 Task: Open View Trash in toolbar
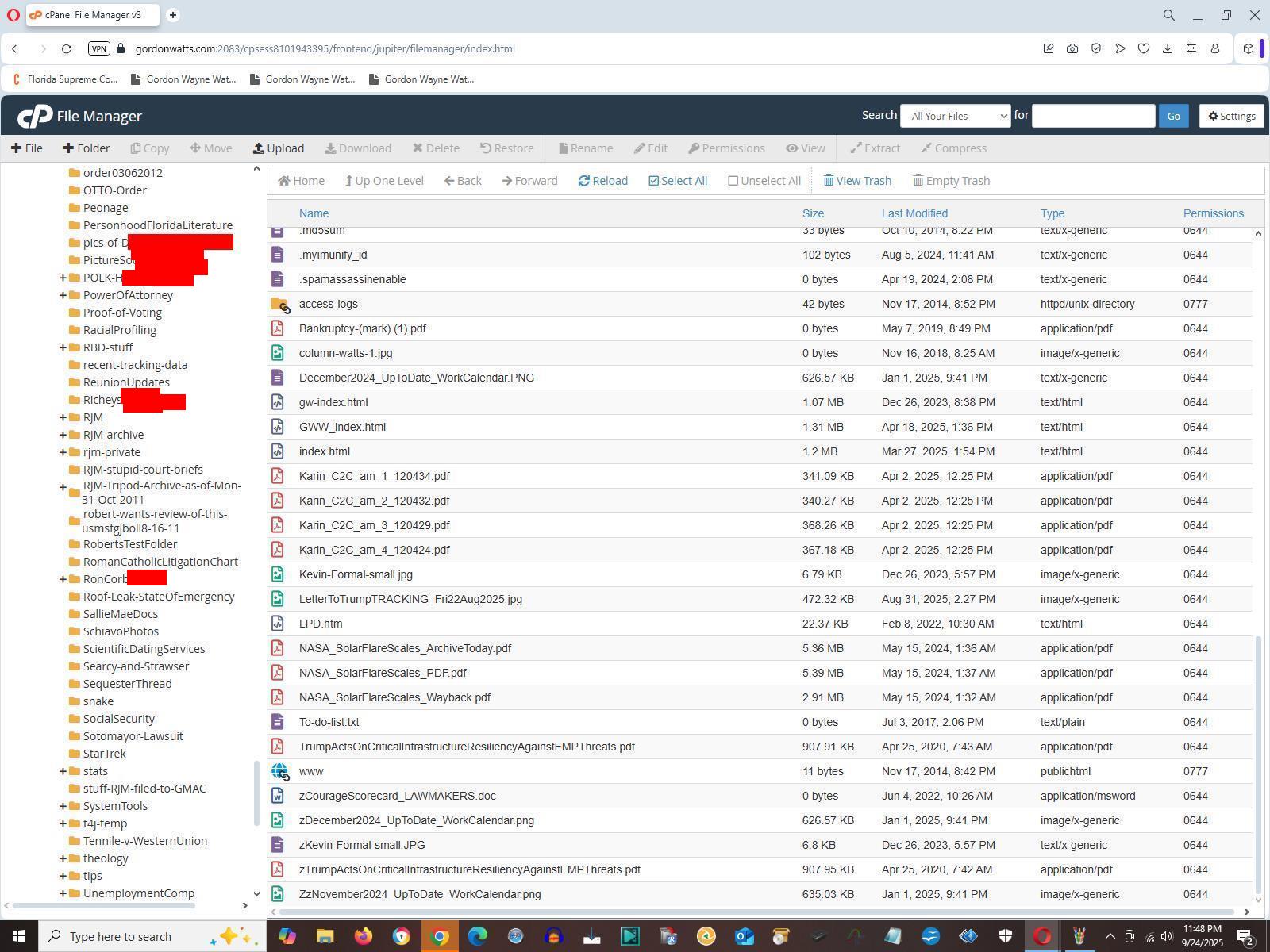856,181
